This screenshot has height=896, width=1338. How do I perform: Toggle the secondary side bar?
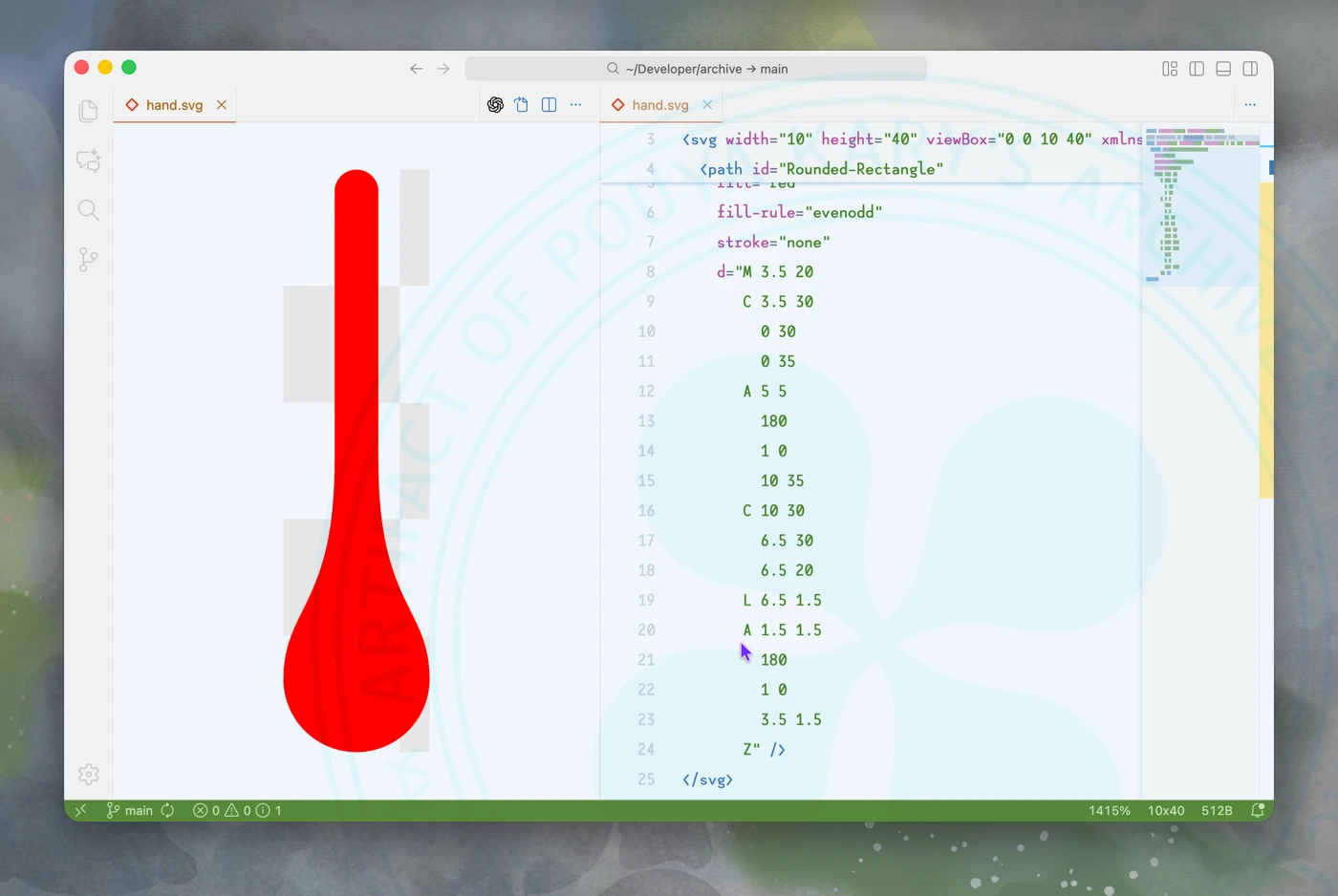1250,69
